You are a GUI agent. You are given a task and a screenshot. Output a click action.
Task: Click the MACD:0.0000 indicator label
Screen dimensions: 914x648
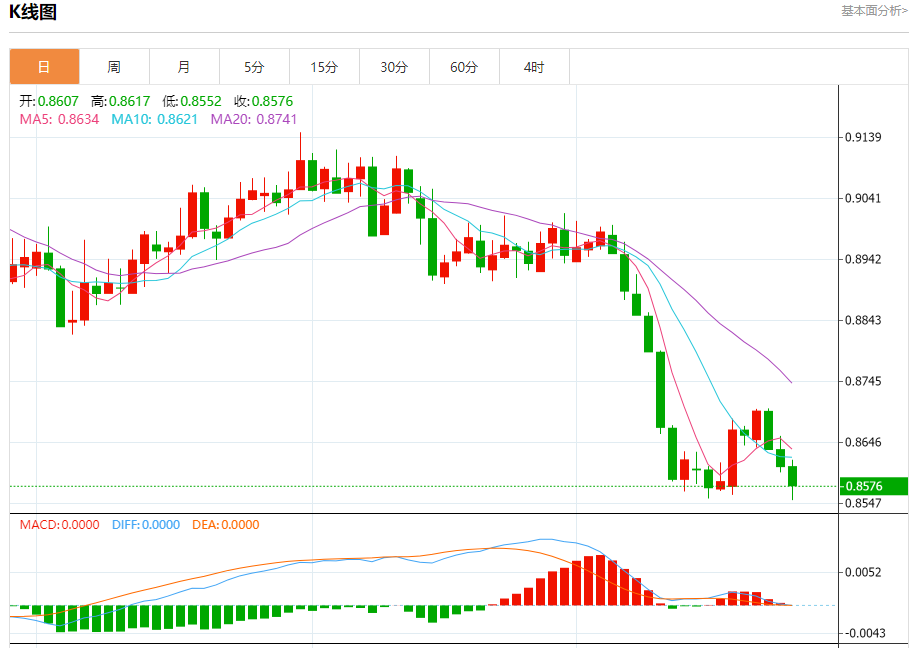point(59,524)
